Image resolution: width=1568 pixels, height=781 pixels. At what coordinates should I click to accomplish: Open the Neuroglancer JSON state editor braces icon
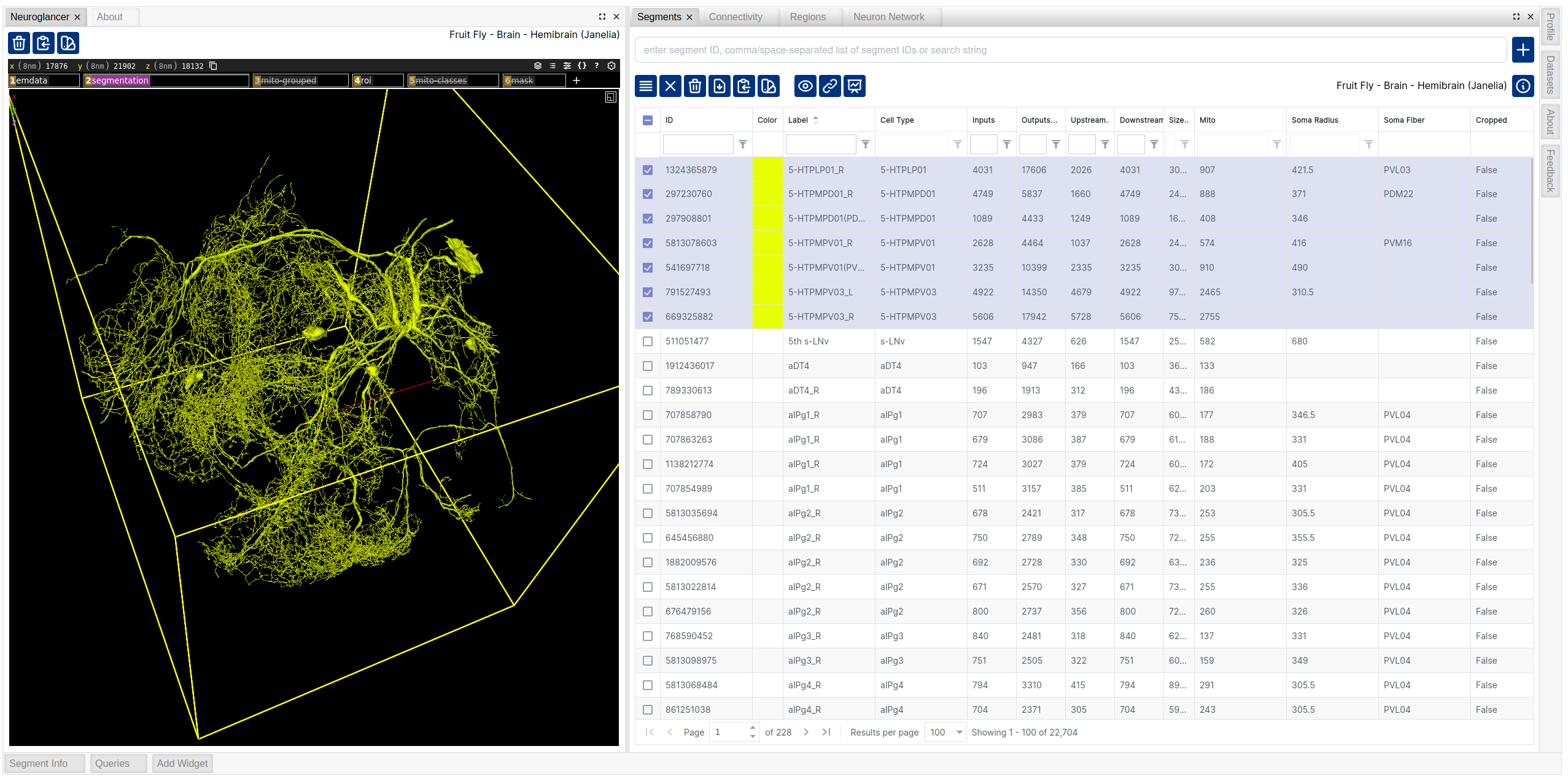(x=582, y=66)
